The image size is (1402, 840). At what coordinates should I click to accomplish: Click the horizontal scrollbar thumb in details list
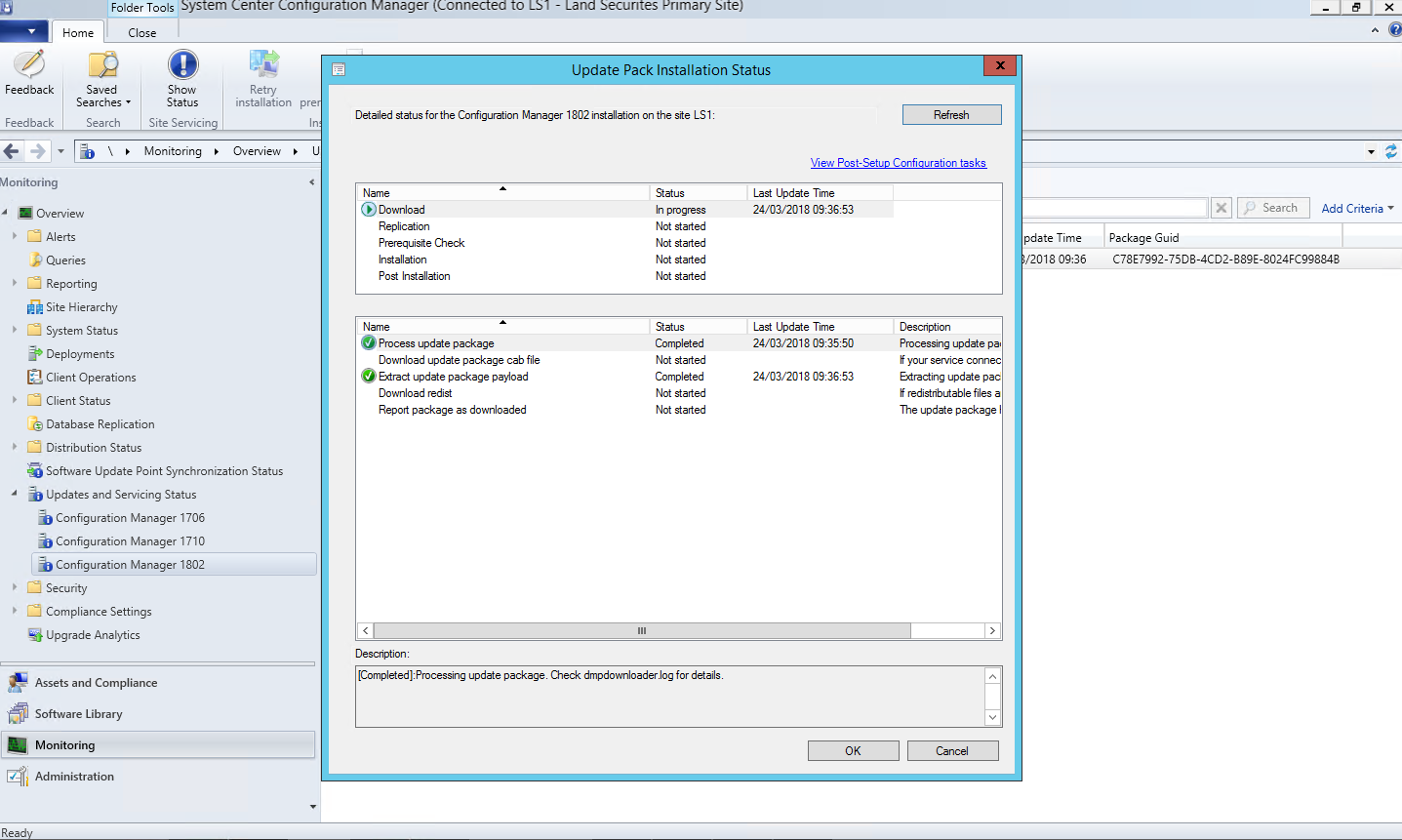[x=642, y=631]
